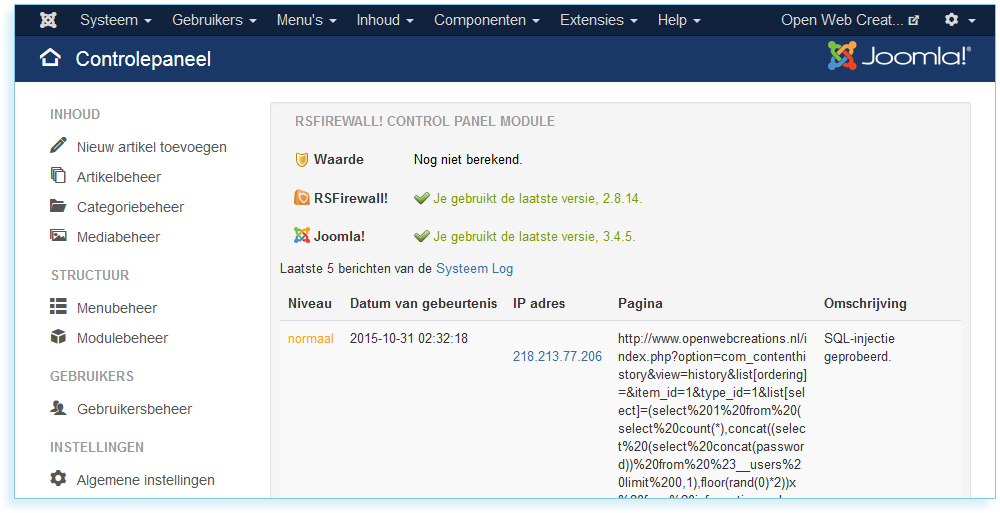Click the GEBRUIKERS sidebar heading
Viewport: 1000px width, 513px height.
pos(92,376)
